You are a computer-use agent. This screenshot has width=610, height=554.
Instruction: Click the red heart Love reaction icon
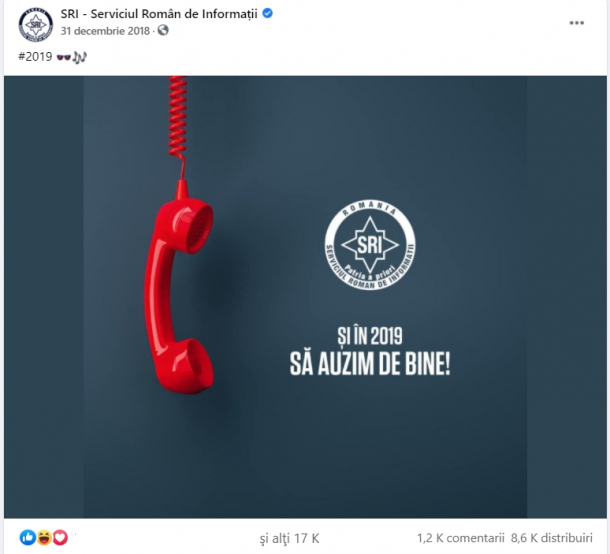click(60, 538)
